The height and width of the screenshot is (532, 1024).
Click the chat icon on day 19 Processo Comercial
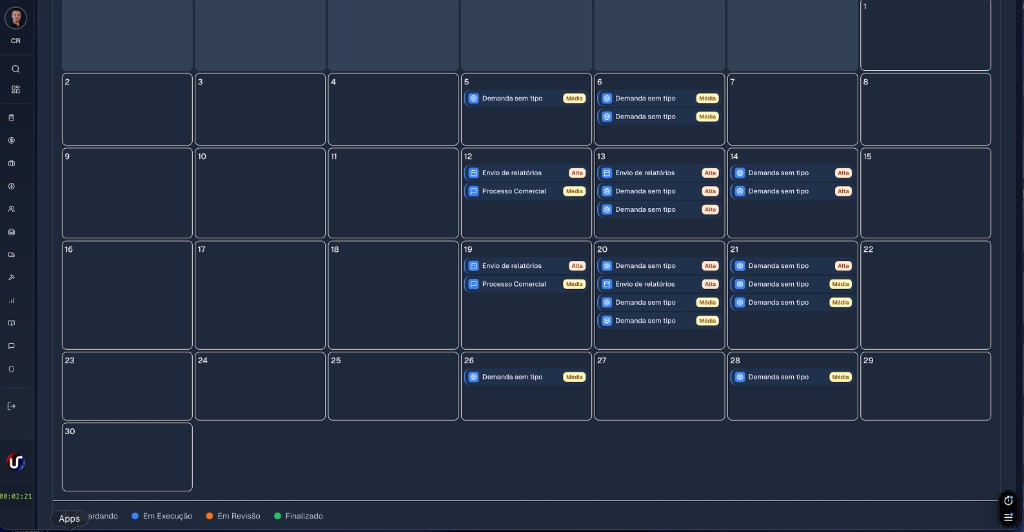pyautogui.click(x=473, y=285)
